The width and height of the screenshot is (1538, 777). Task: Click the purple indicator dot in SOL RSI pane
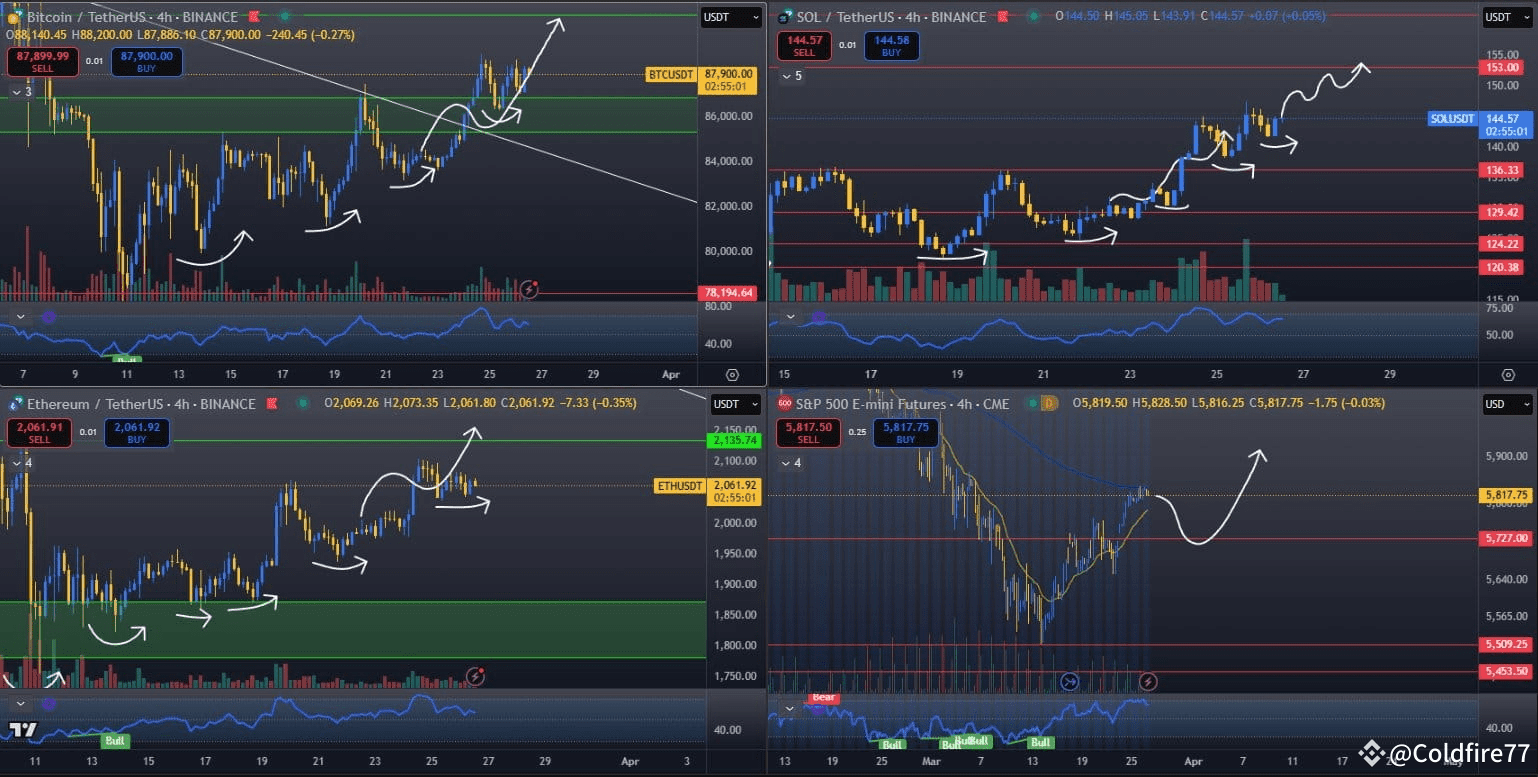pos(819,318)
